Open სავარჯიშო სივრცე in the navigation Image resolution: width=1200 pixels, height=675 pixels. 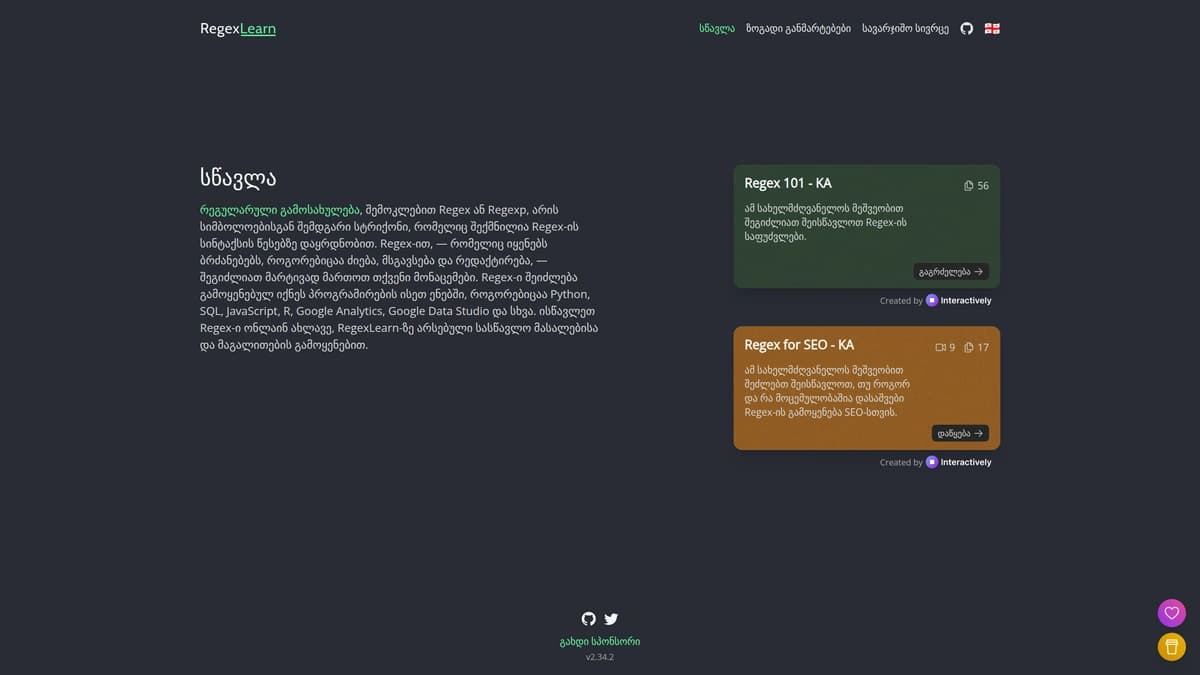tap(905, 28)
